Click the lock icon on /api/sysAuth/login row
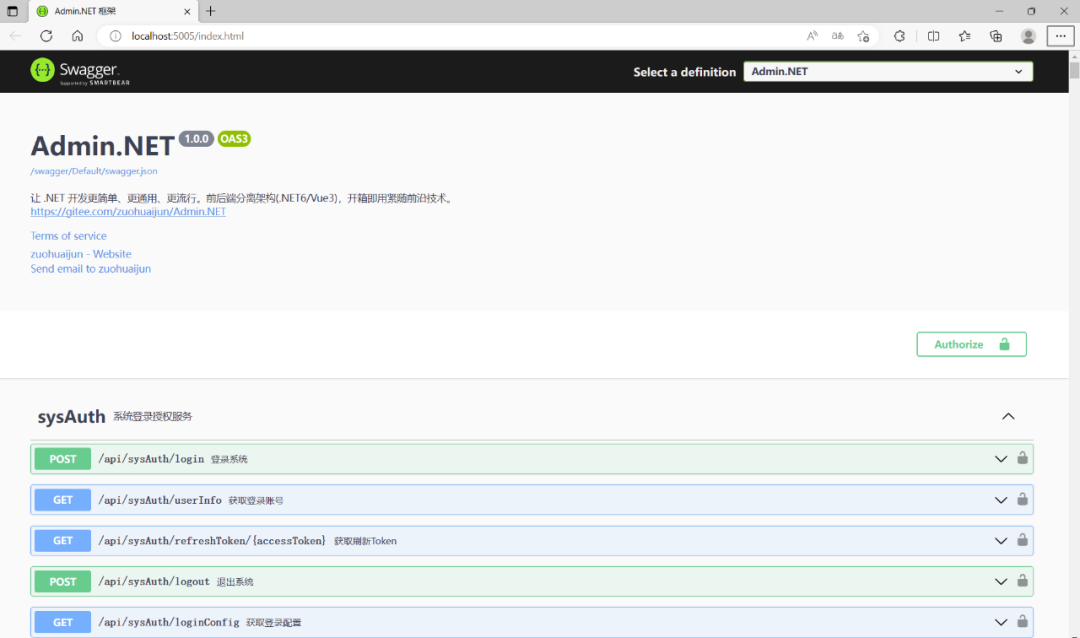The image size is (1080, 638). (x=1022, y=458)
